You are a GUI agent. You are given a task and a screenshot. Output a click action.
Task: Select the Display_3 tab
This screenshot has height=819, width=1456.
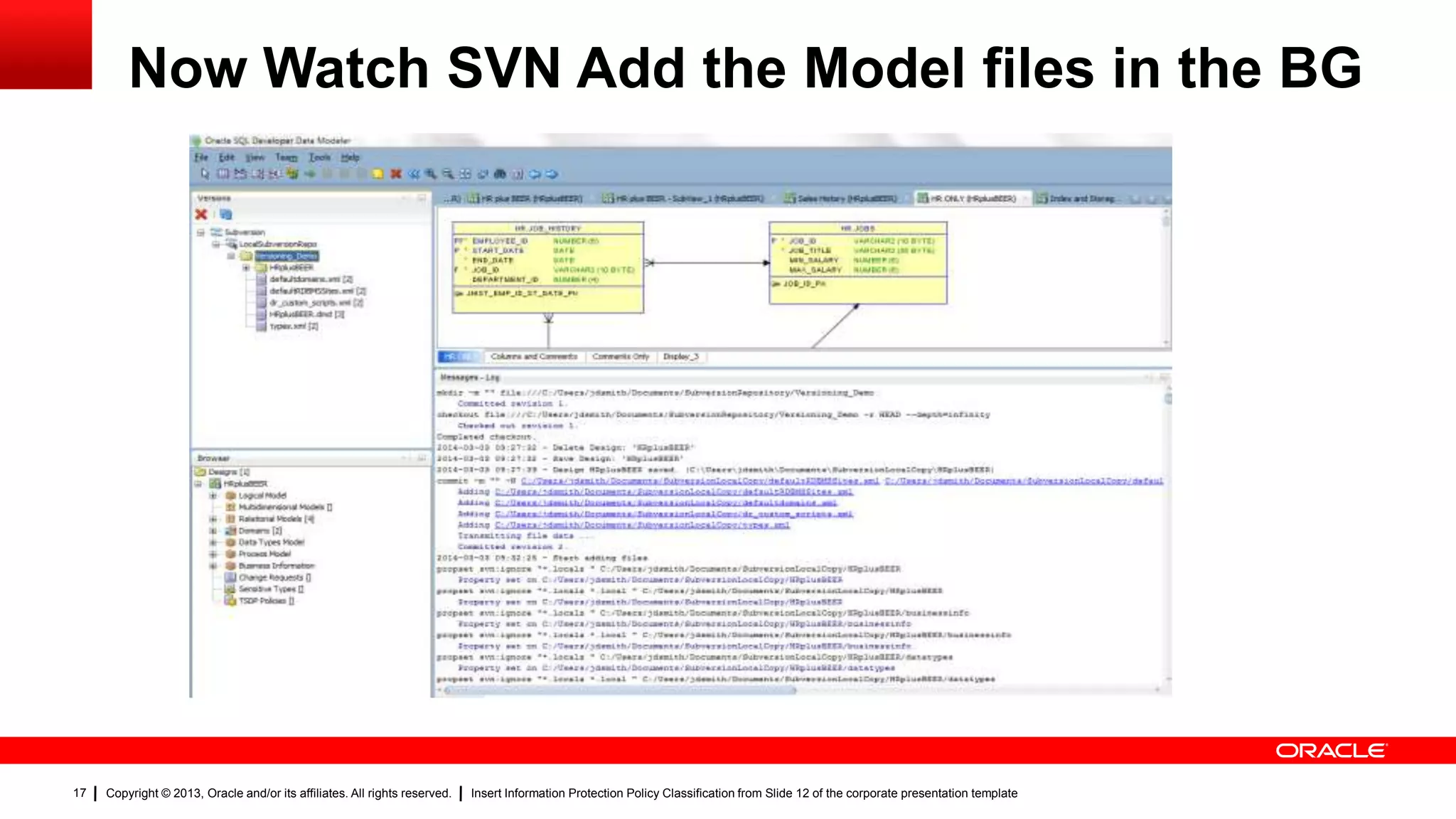tap(681, 357)
